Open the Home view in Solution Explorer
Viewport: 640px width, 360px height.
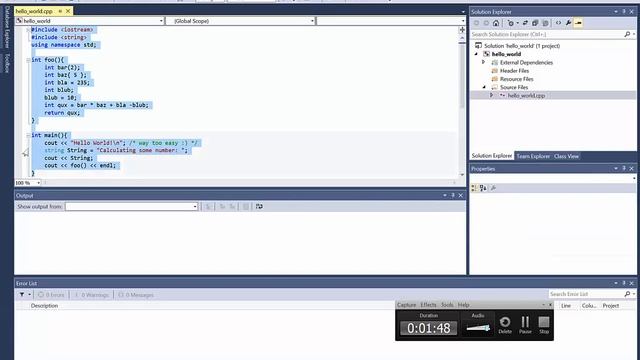(x=496, y=23)
